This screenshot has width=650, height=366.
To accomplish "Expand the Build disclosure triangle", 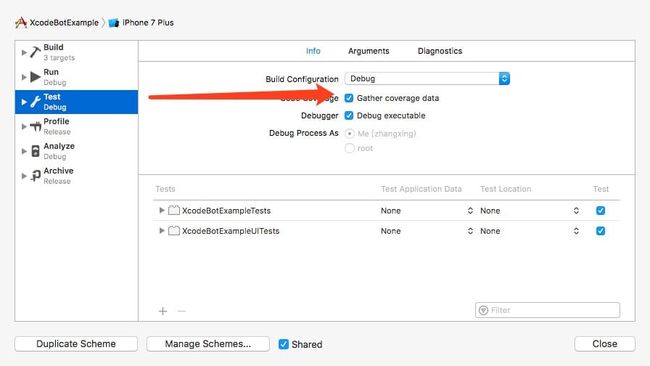I will pyautogui.click(x=24, y=53).
